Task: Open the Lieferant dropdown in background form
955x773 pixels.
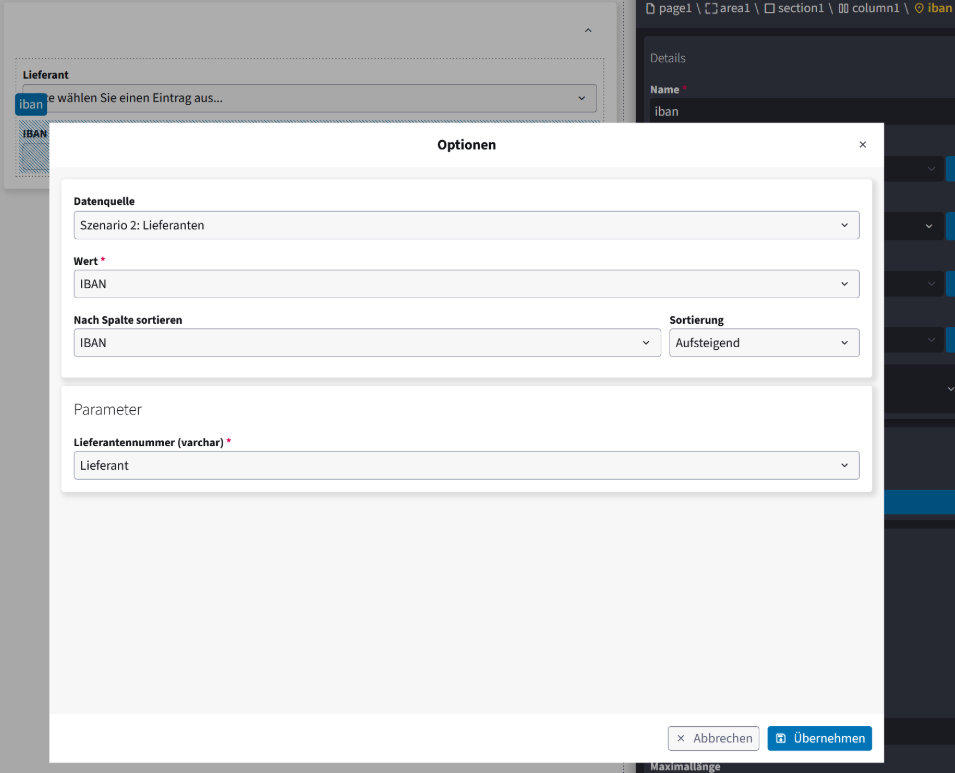Action: (309, 98)
